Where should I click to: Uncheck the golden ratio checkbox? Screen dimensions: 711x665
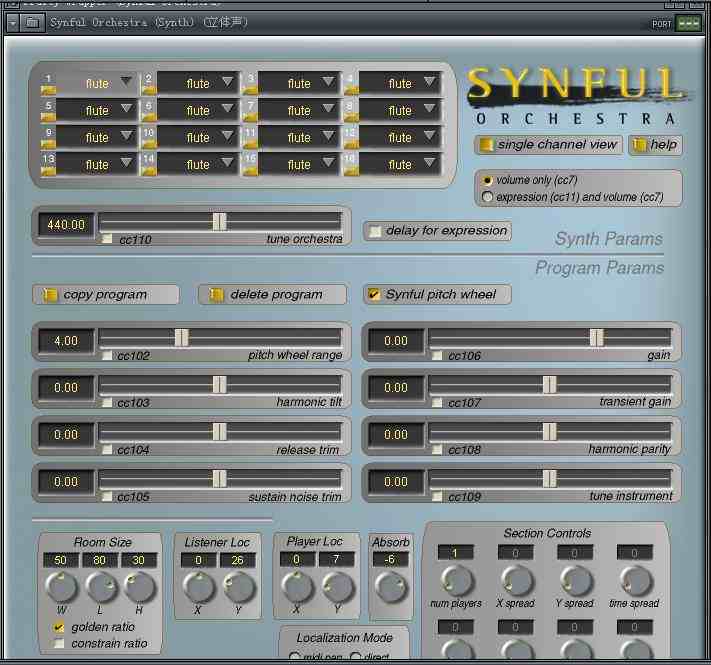pyautogui.click(x=59, y=627)
